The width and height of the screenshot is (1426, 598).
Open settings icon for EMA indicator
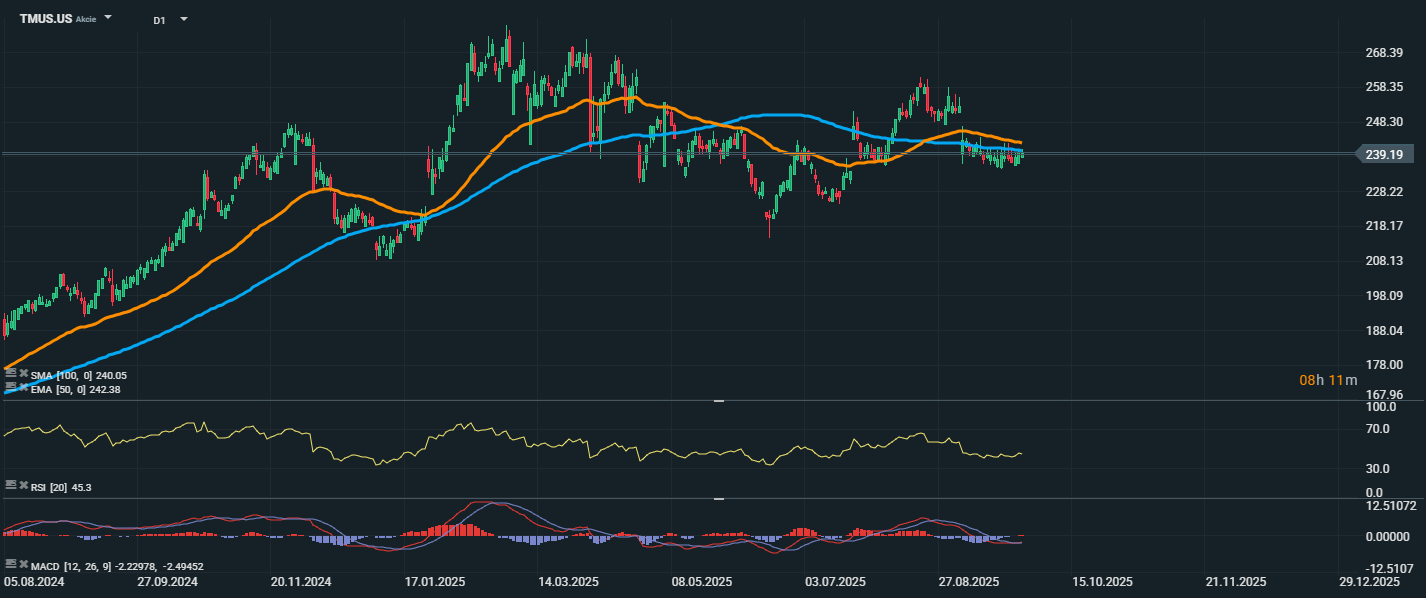pyautogui.click(x=10, y=386)
